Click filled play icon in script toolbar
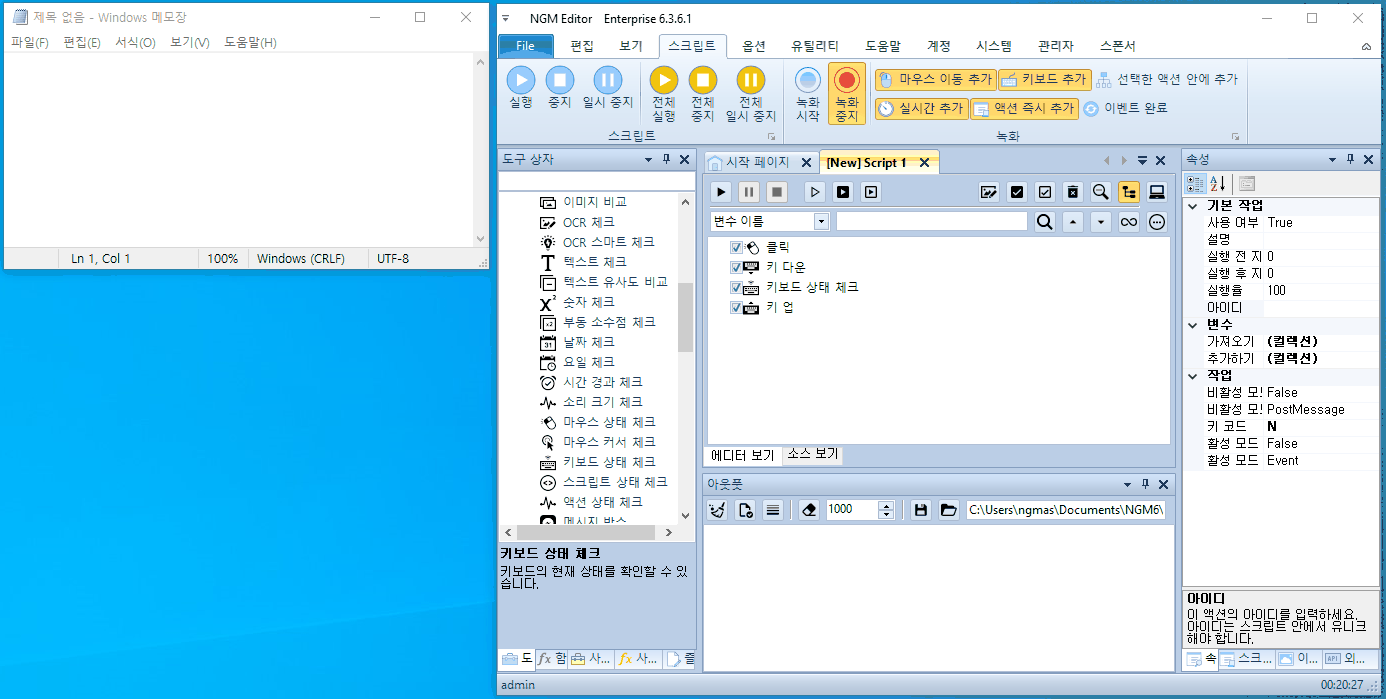Viewport: 1386px width, 699px height. pyautogui.click(x=721, y=192)
